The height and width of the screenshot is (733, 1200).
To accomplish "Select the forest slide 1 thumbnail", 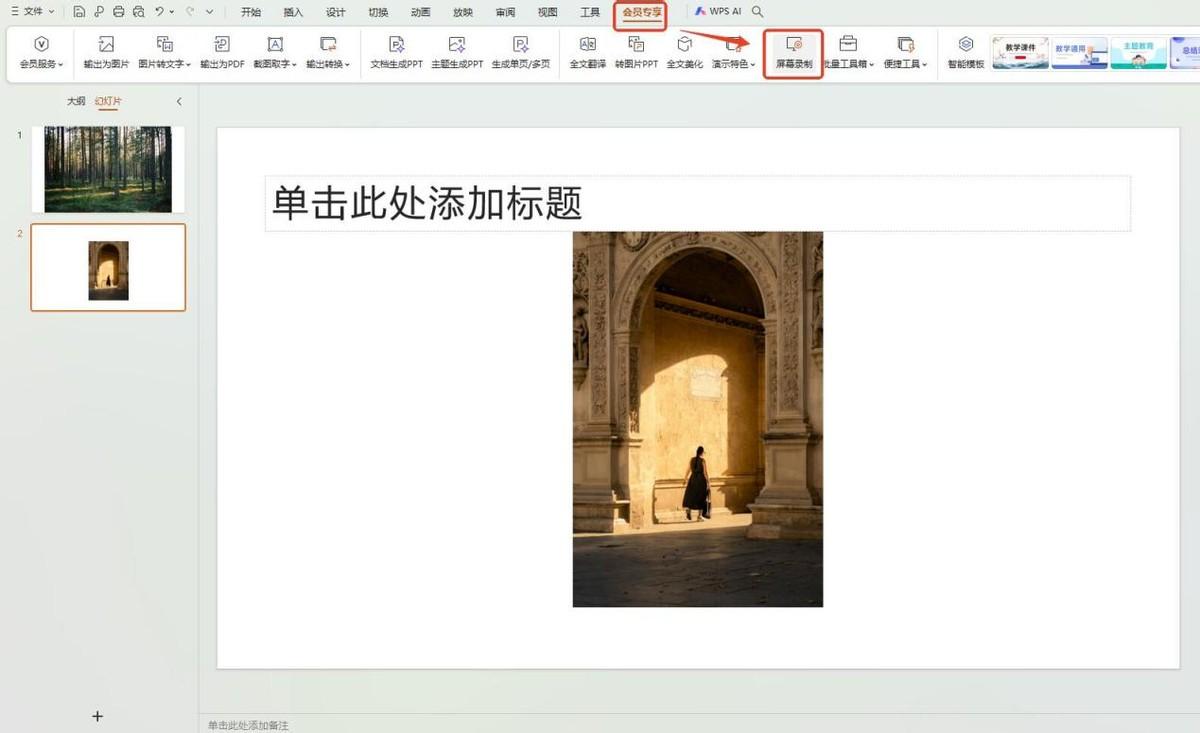I will (108, 169).
